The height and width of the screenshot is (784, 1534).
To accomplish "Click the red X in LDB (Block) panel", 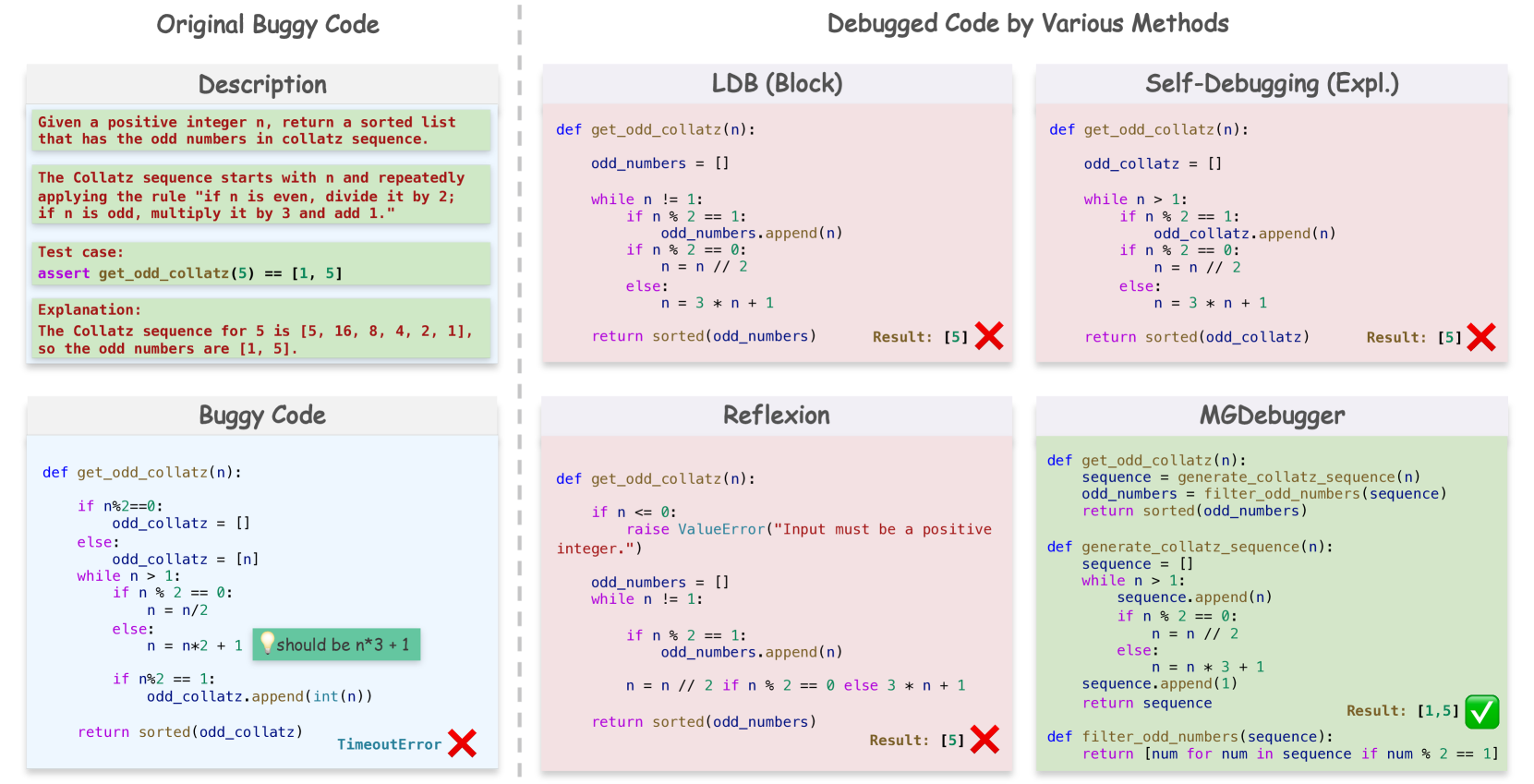I will (x=988, y=336).
